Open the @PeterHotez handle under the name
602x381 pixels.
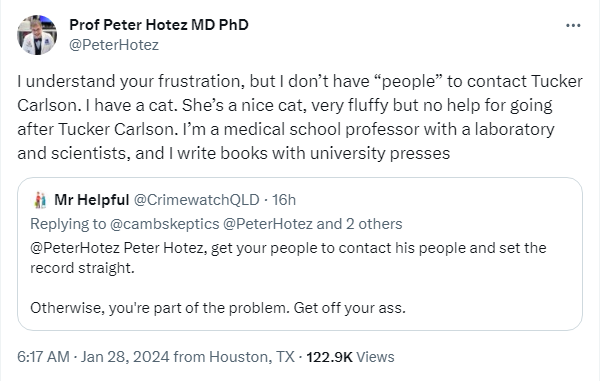(x=114, y=45)
